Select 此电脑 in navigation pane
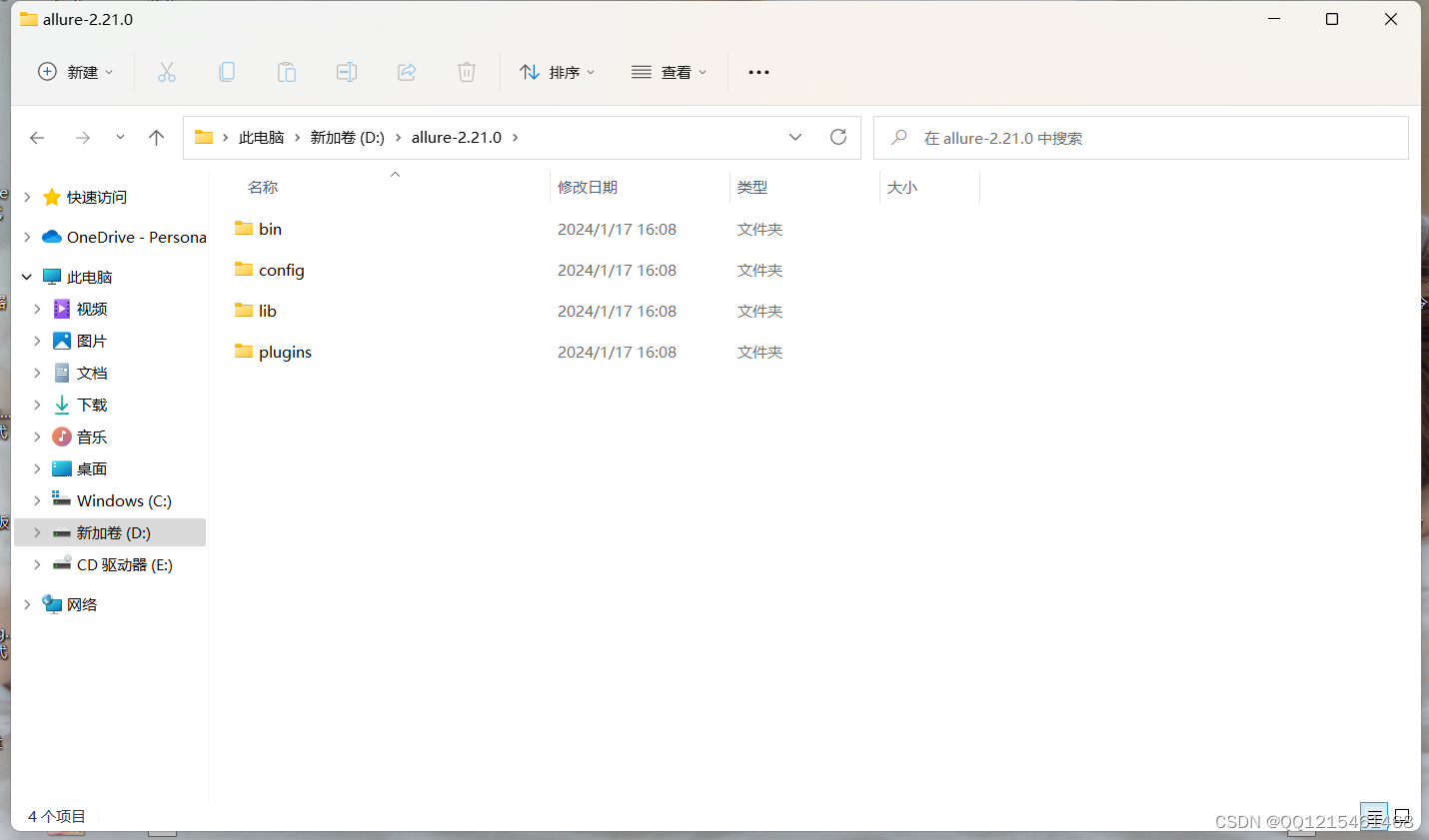 [x=89, y=277]
